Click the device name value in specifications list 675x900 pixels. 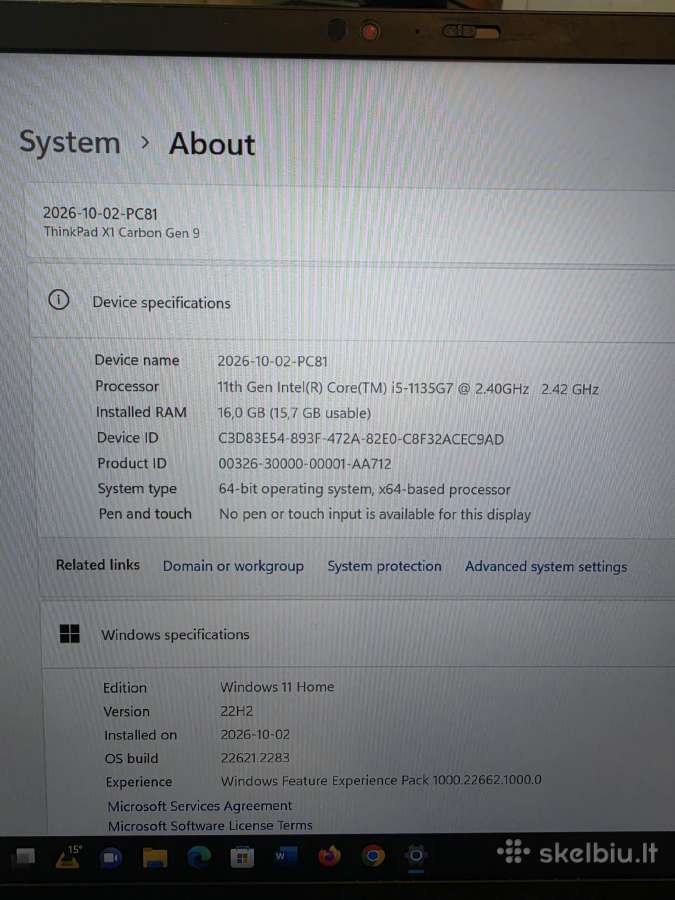coord(273,362)
